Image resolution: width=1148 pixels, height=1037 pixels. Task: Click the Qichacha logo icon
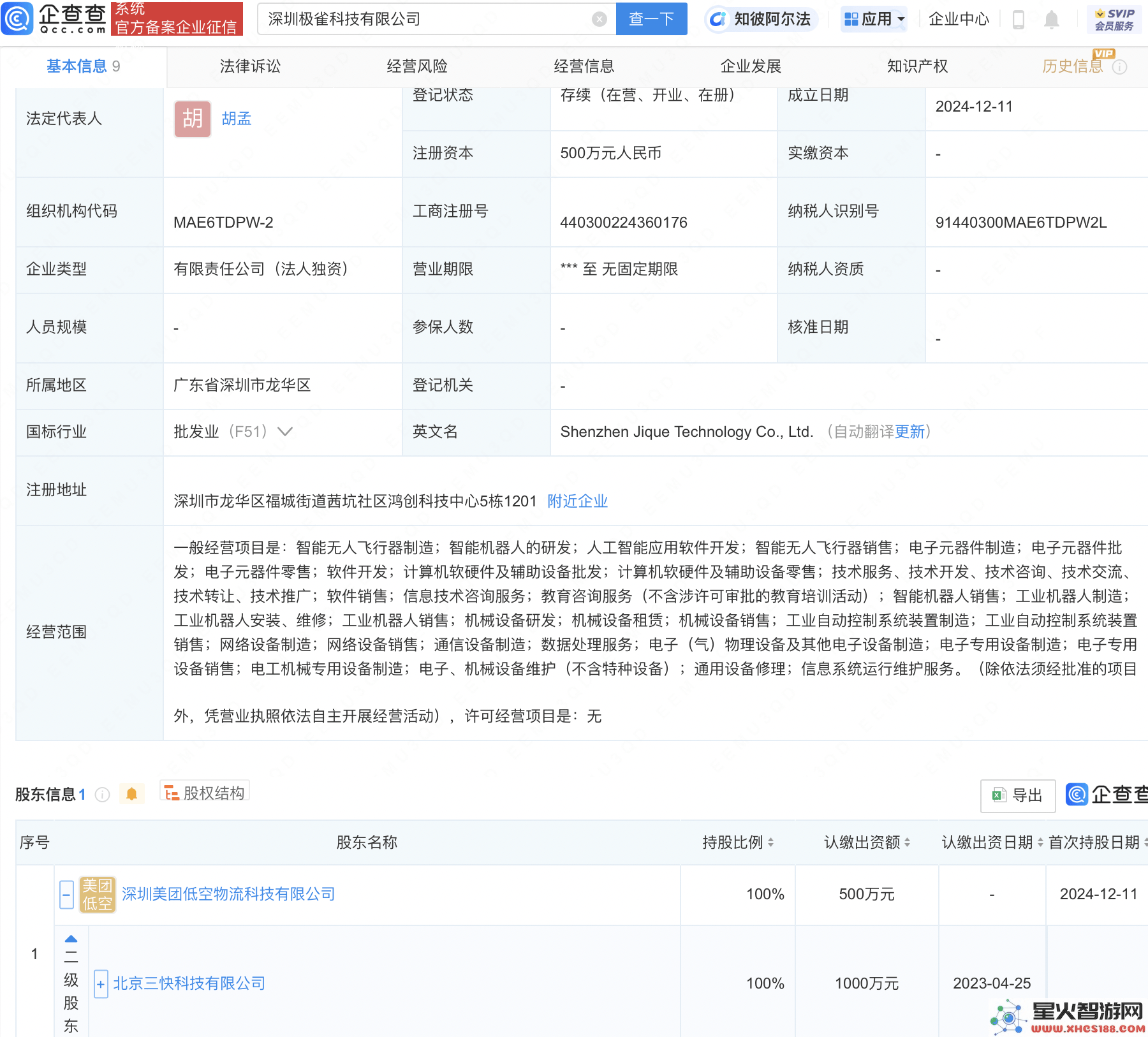(x=17, y=18)
